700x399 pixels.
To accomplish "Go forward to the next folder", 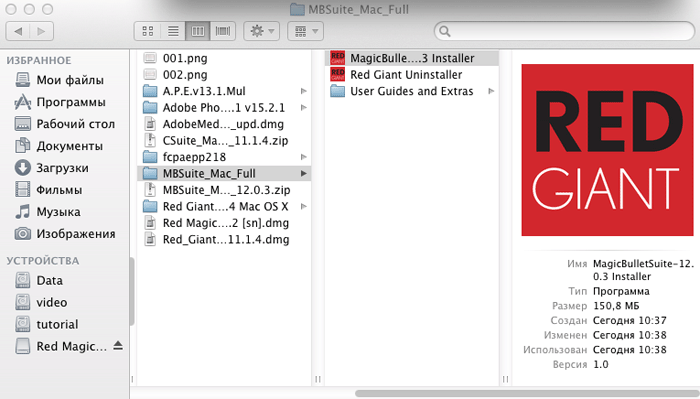I will tap(42, 31).
